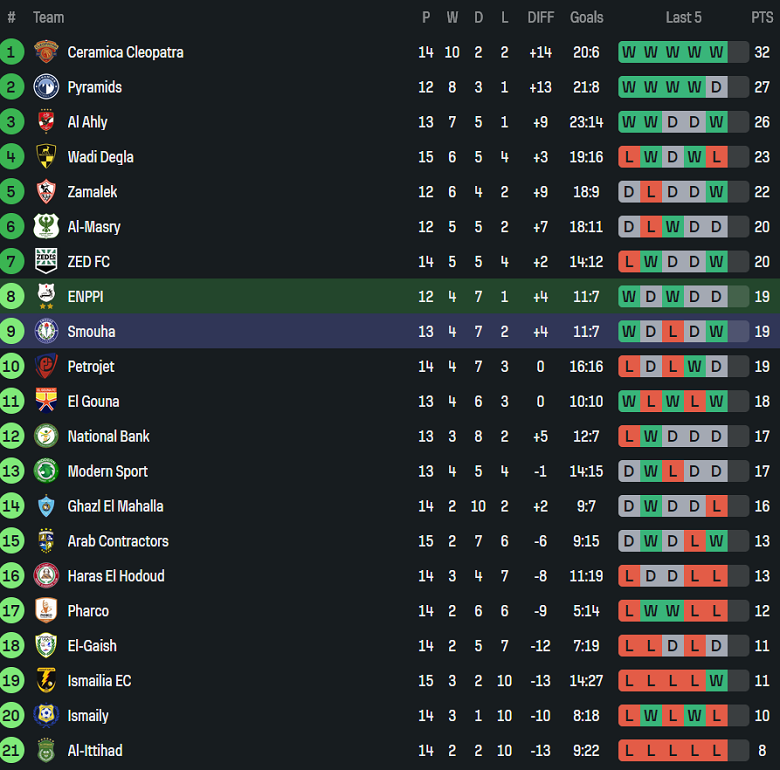Click Ceramica Cleopatra's most recent W result badge

click(x=716, y=52)
